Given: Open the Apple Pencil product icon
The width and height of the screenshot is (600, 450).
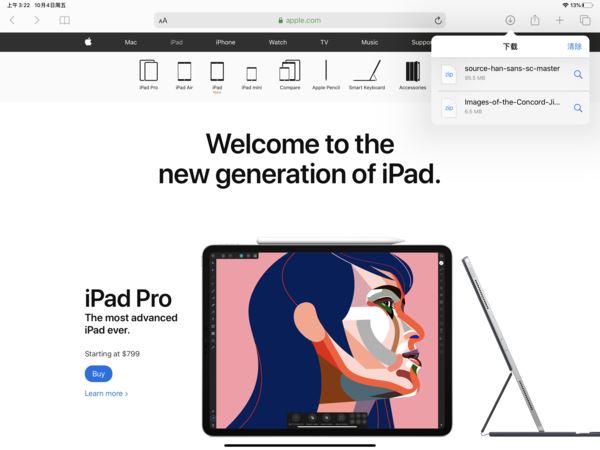Looking at the screenshot, I should [x=326, y=75].
